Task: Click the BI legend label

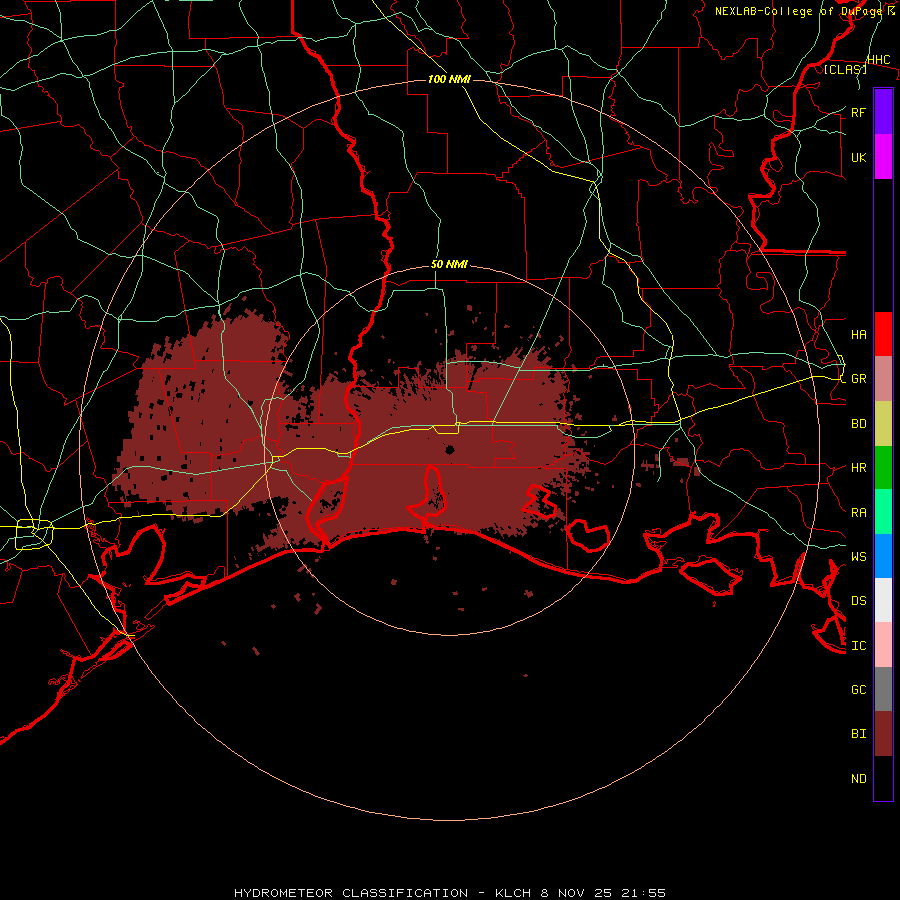Action: pos(859,734)
